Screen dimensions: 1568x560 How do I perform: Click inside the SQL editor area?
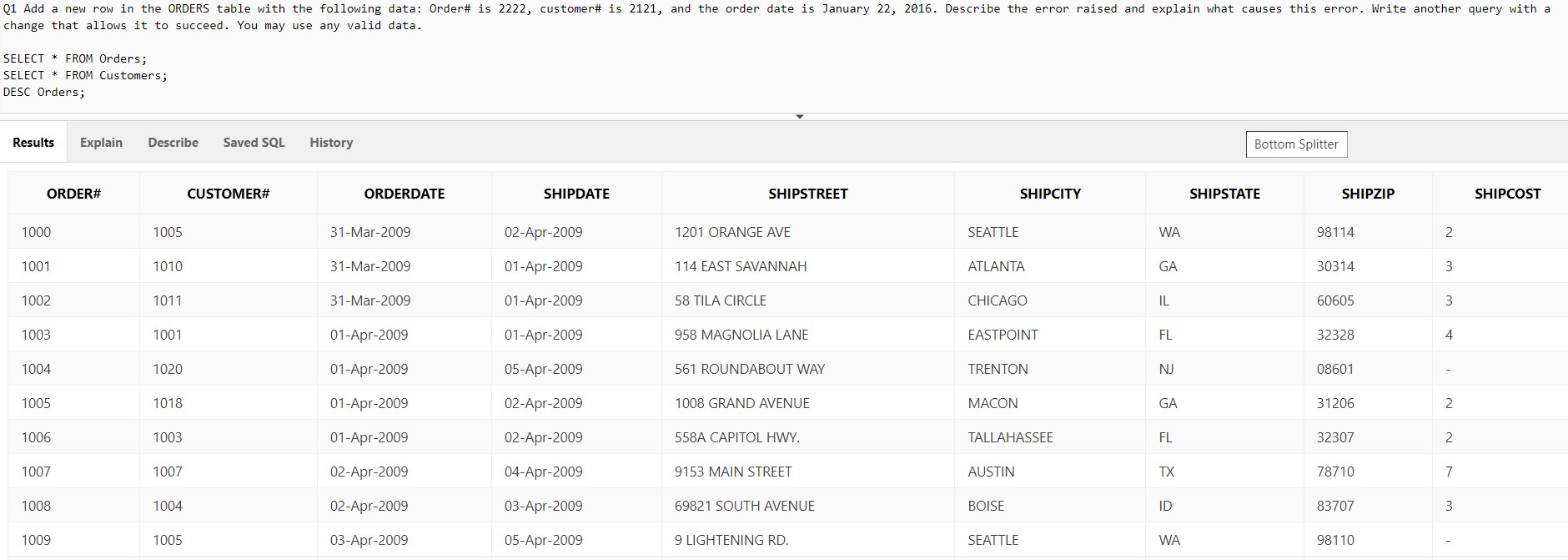[334, 75]
